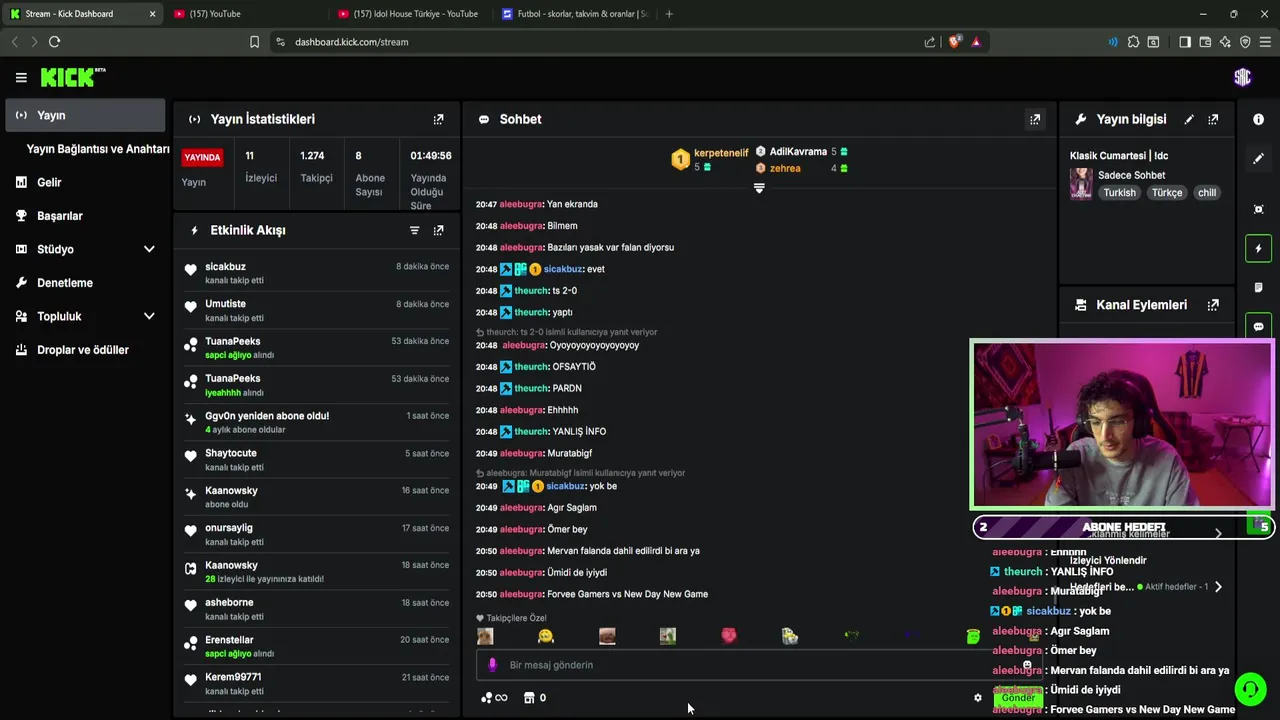This screenshot has width=1280, height=720.
Task: Open a new browser tab
Action: click(x=669, y=14)
